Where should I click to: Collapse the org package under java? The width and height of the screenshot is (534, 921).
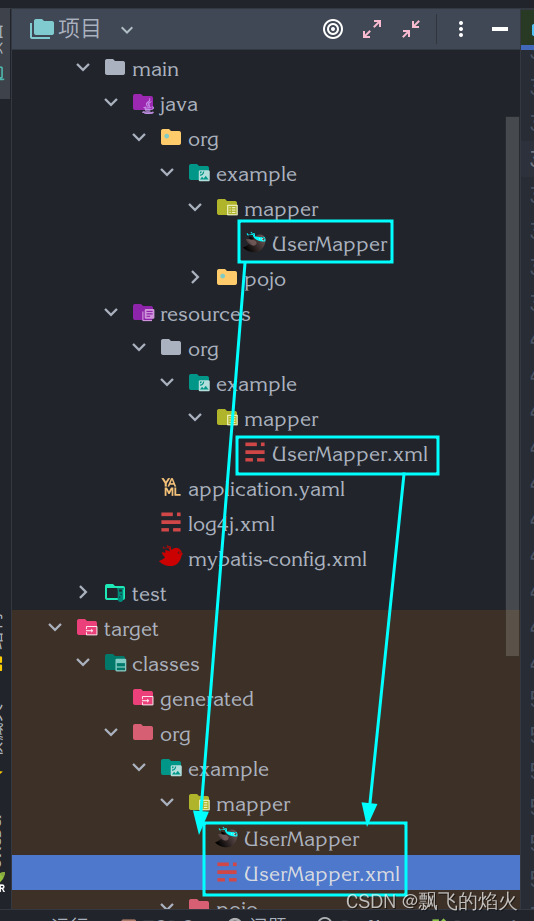click(139, 137)
